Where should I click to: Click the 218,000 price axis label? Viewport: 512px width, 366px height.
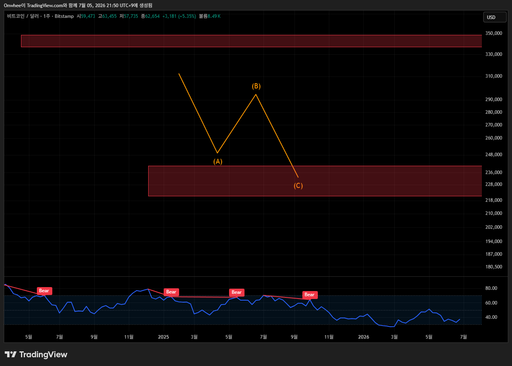(494, 200)
